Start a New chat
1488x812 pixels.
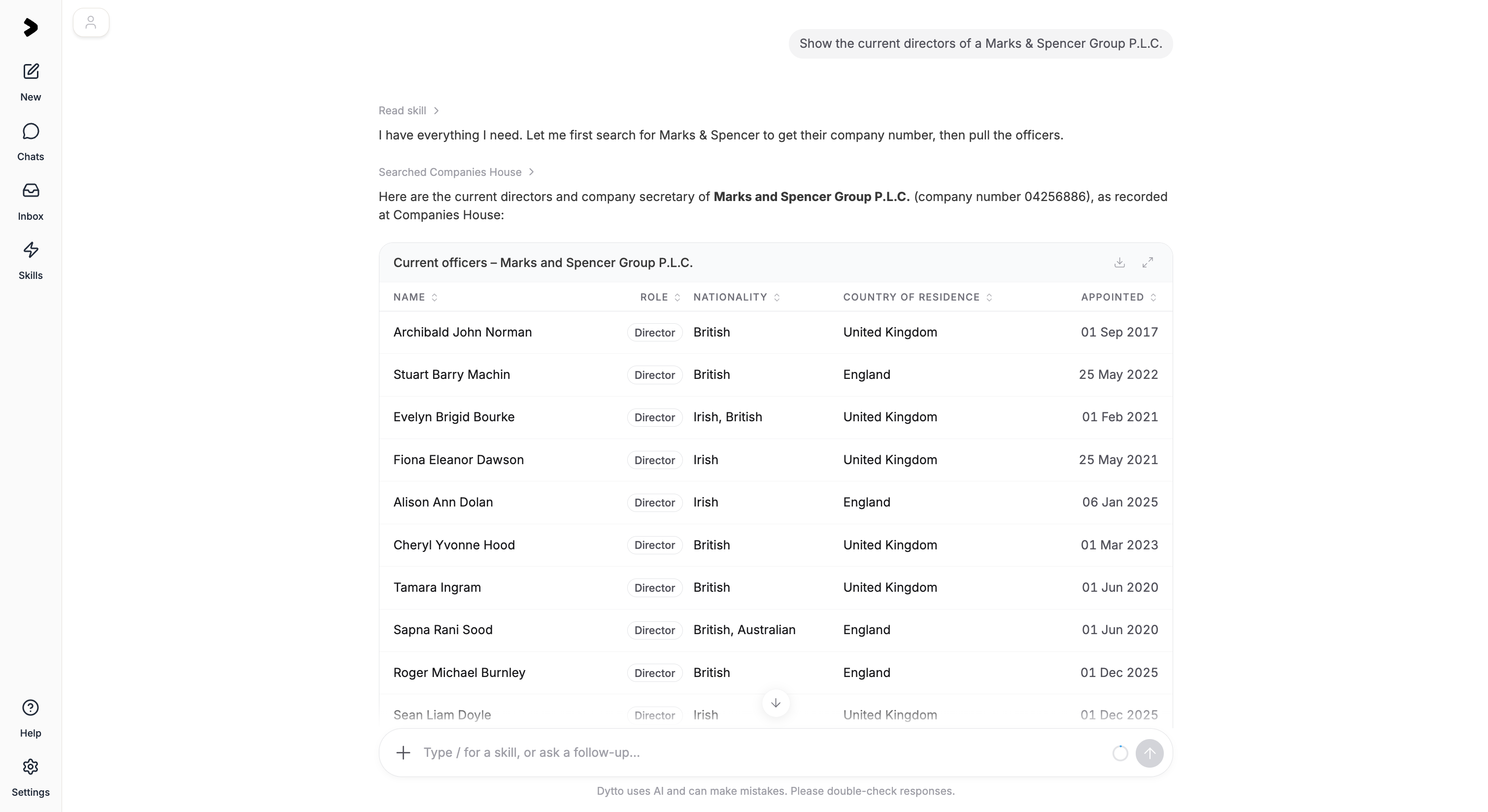tap(31, 83)
